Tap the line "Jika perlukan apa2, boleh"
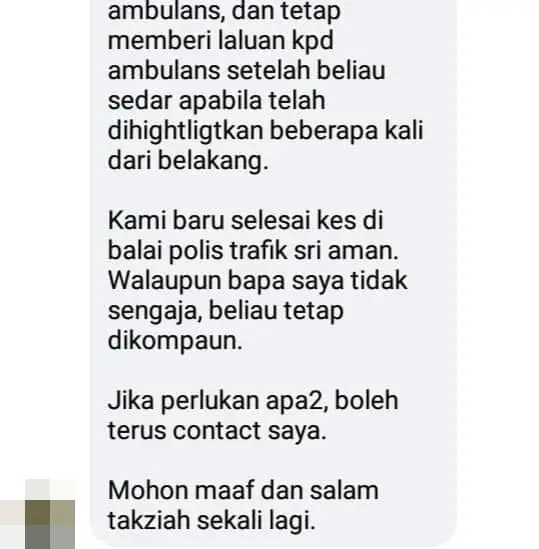This screenshot has width=539, height=549. pos(253,400)
